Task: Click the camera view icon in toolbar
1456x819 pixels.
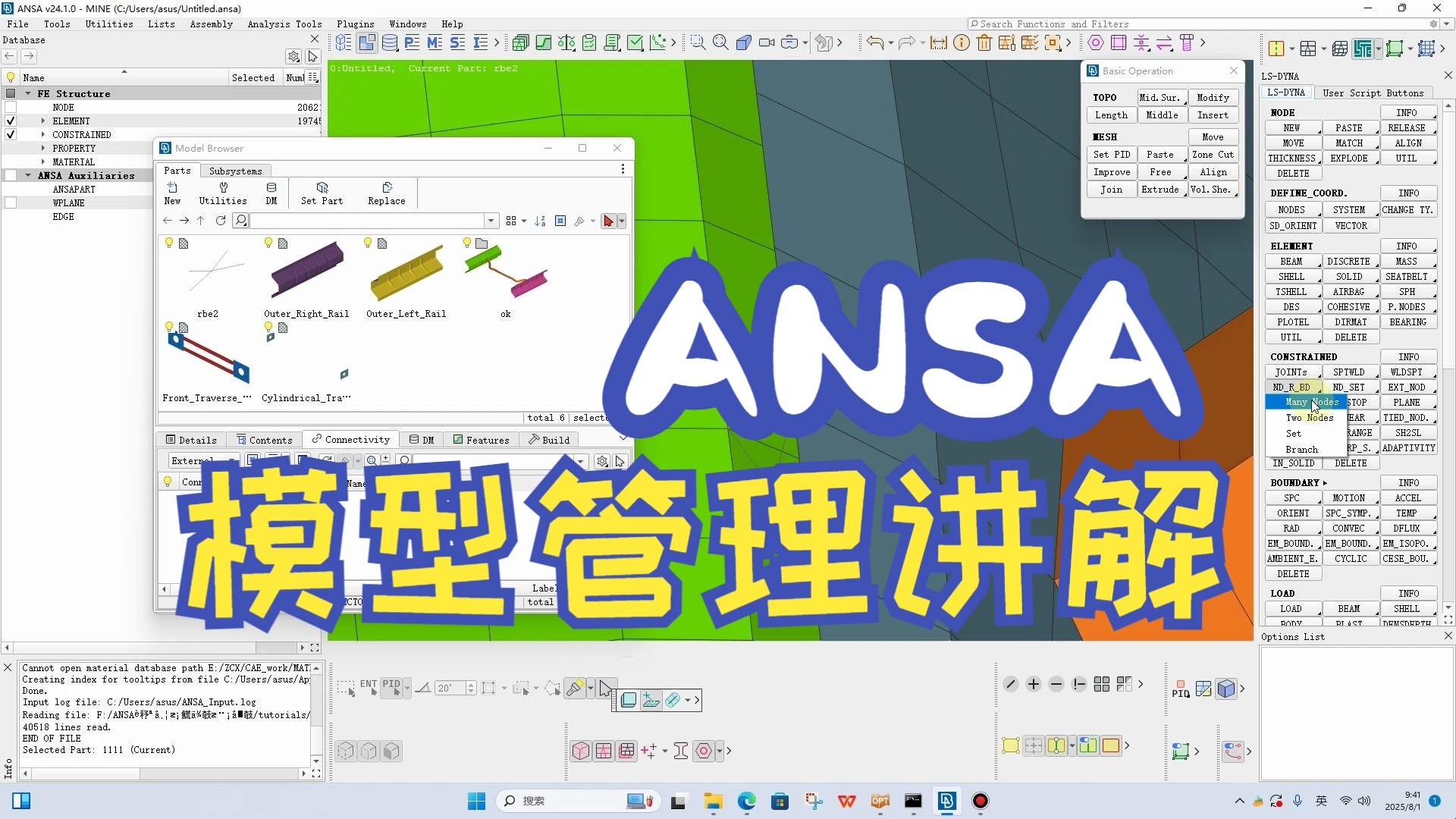Action: (x=767, y=43)
